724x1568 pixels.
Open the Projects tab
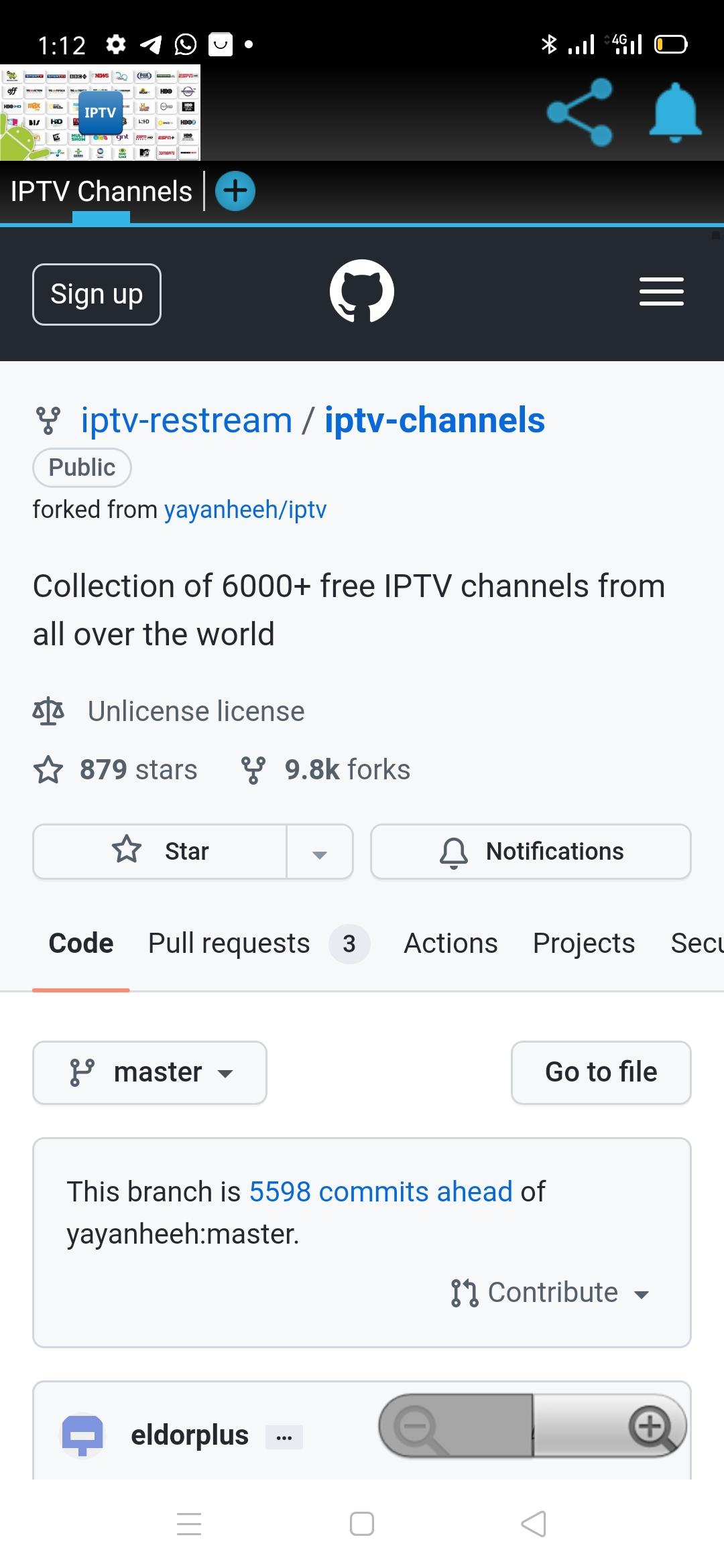click(584, 943)
